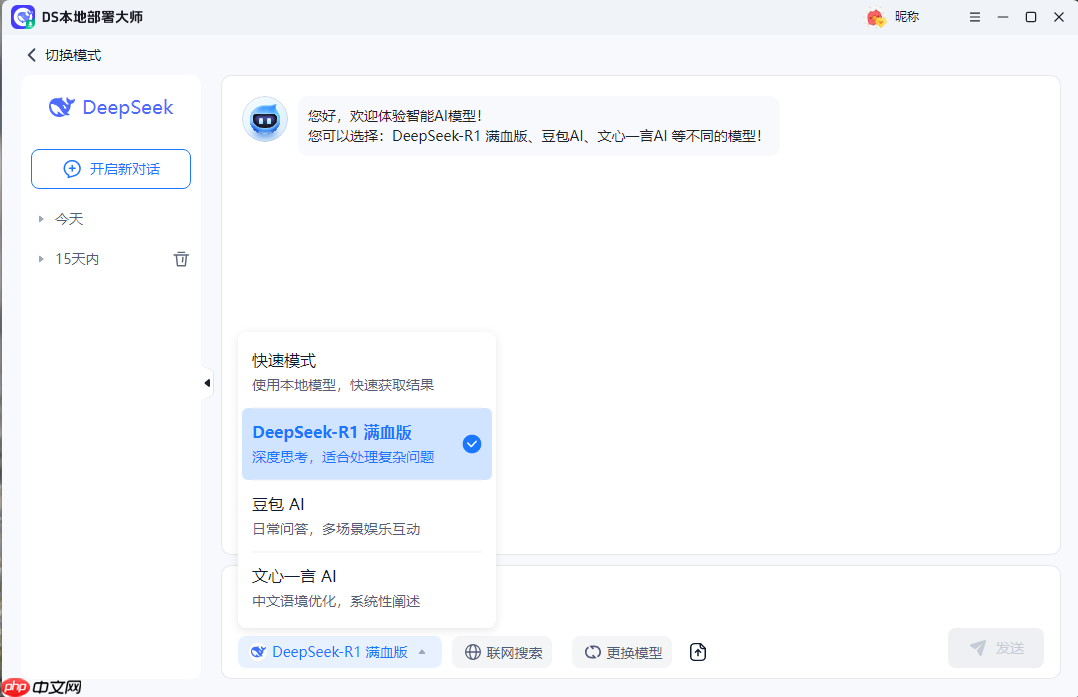The image size is (1078, 697).
Task: Click the sidebar collapse arrow handle
Action: pos(207,382)
